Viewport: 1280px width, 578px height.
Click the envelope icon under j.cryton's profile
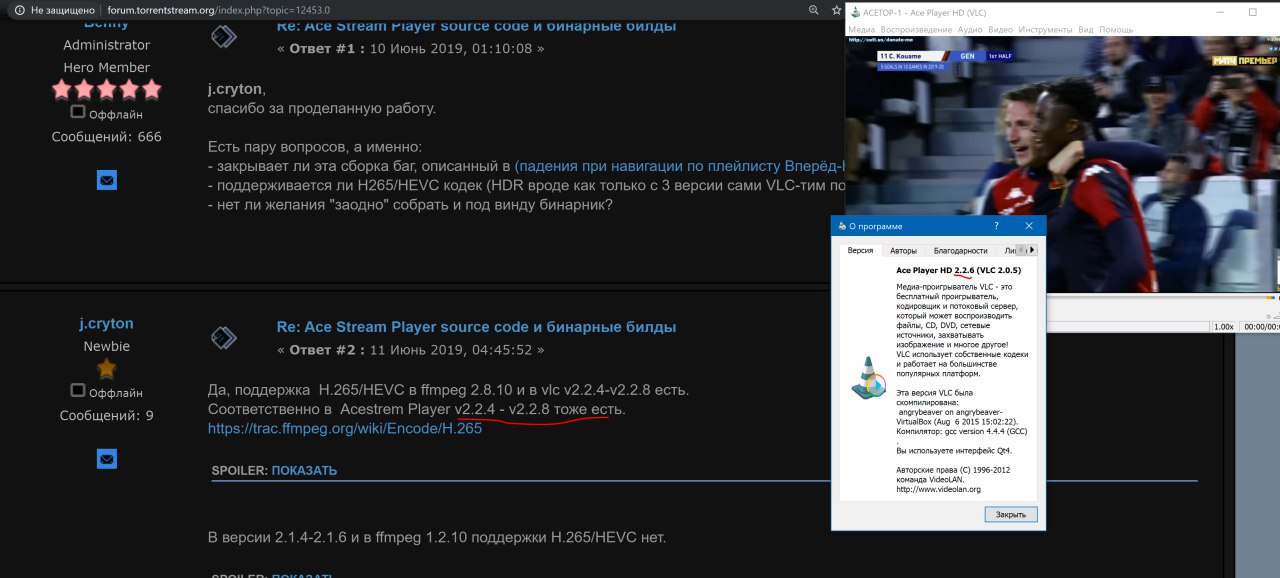coord(107,458)
